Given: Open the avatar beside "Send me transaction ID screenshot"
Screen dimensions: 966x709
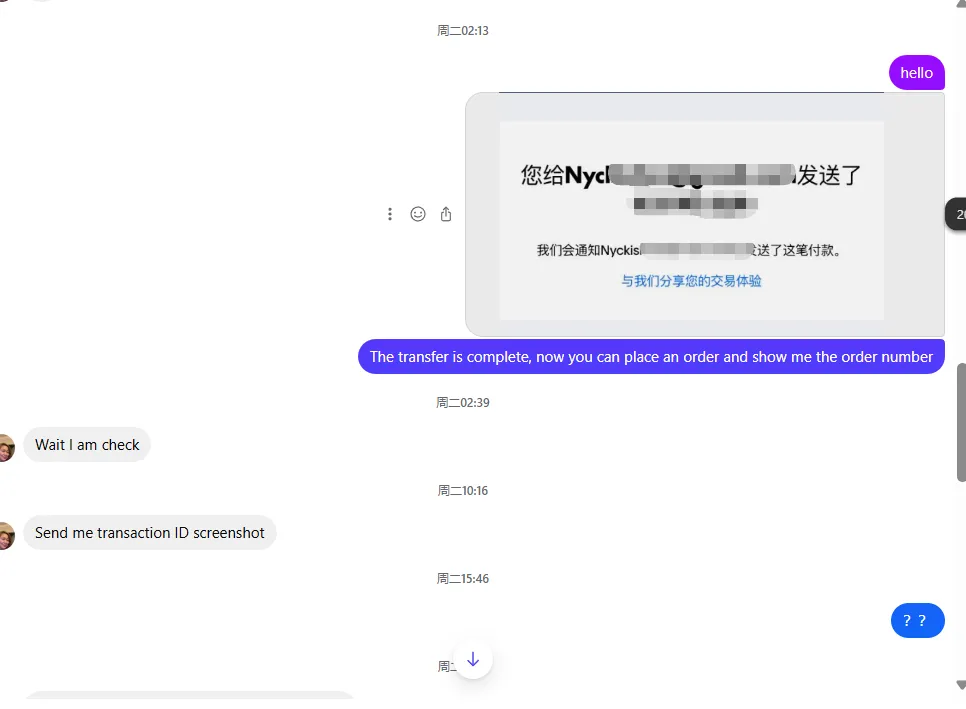Looking at the screenshot, I should pyautogui.click(x=6, y=536).
